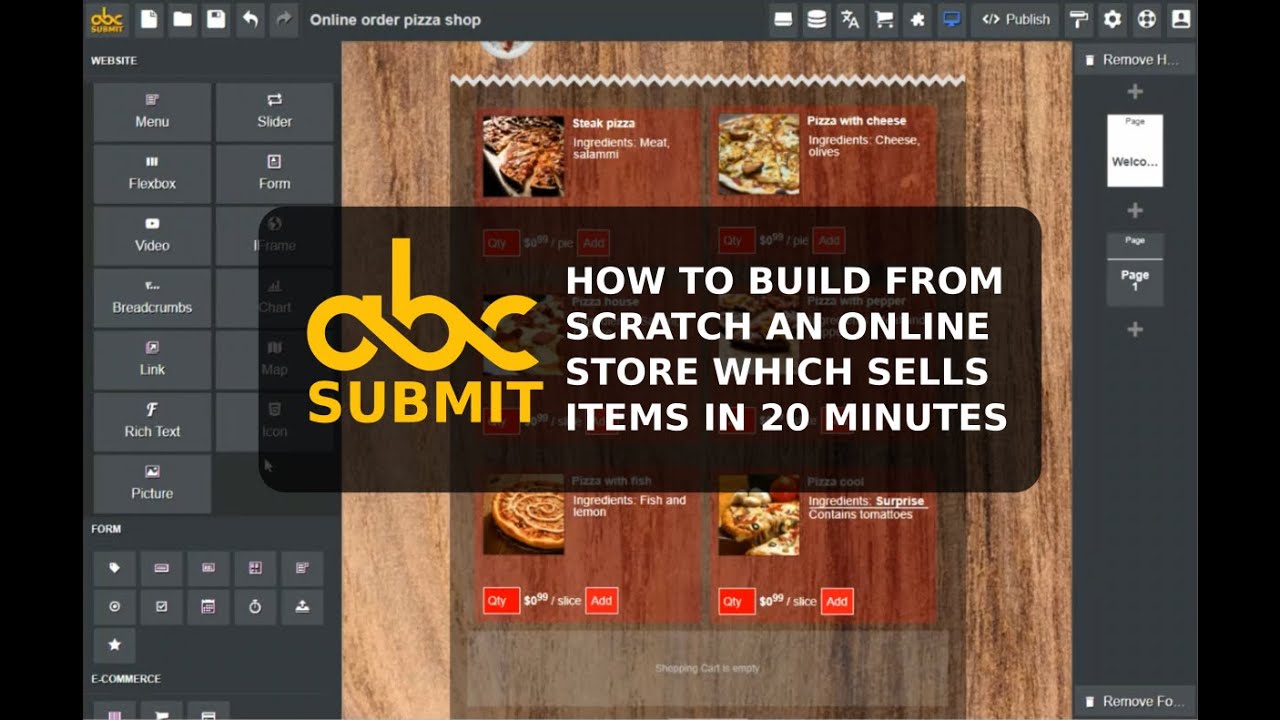Redo the last undone action
The height and width of the screenshot is (720, 1280).
pos(284,20)
